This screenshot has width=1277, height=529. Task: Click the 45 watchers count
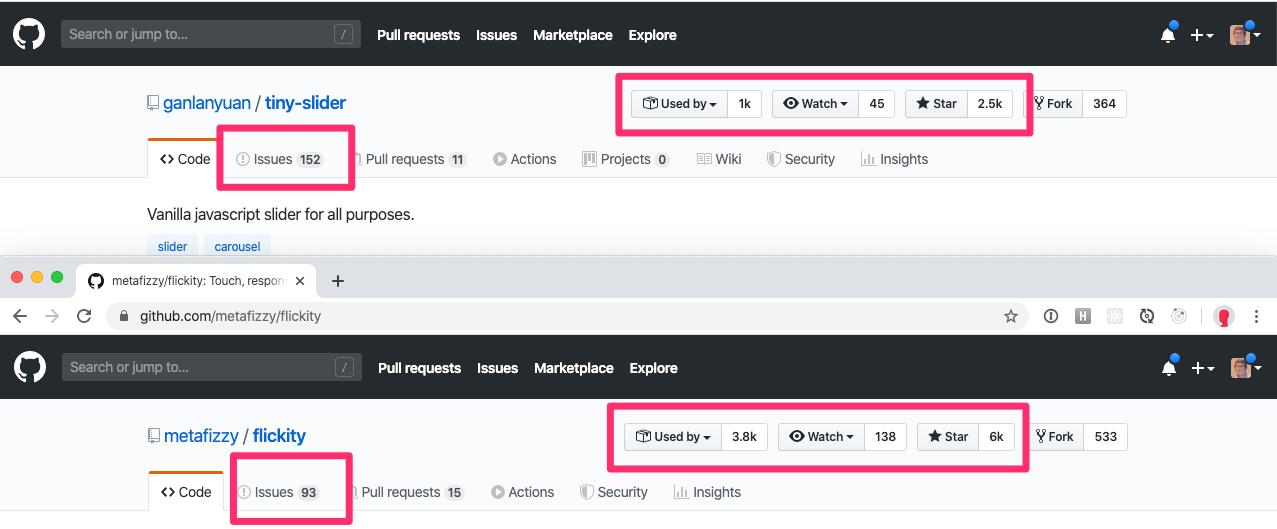click(877, 104)
